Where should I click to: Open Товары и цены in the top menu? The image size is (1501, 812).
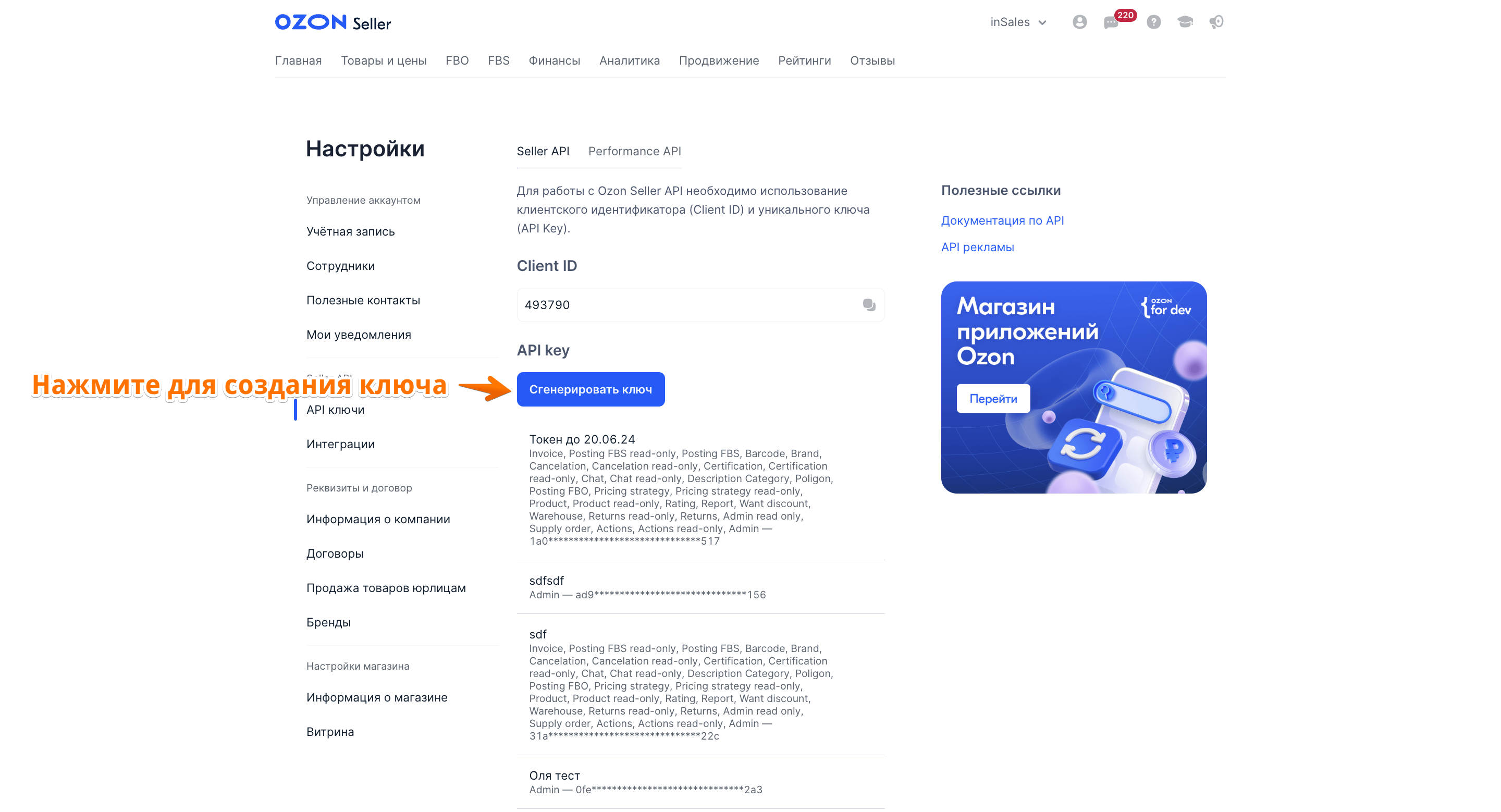384,60
